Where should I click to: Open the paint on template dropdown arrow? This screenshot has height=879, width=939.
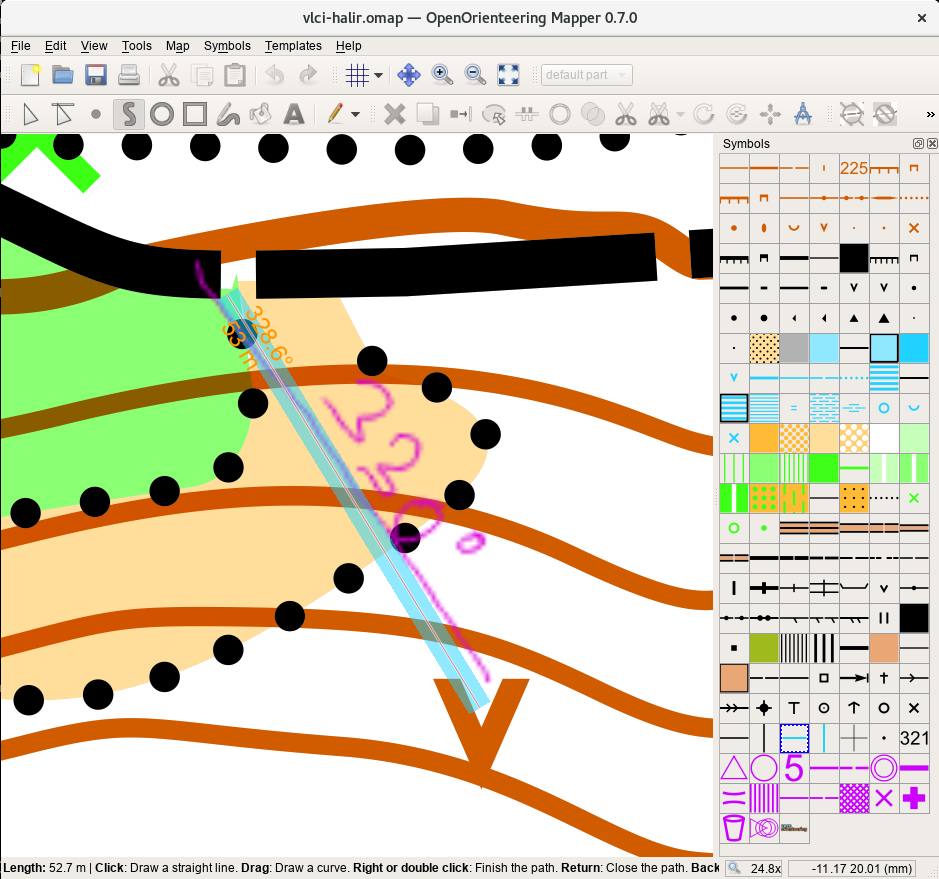click(x=356, y=114)
